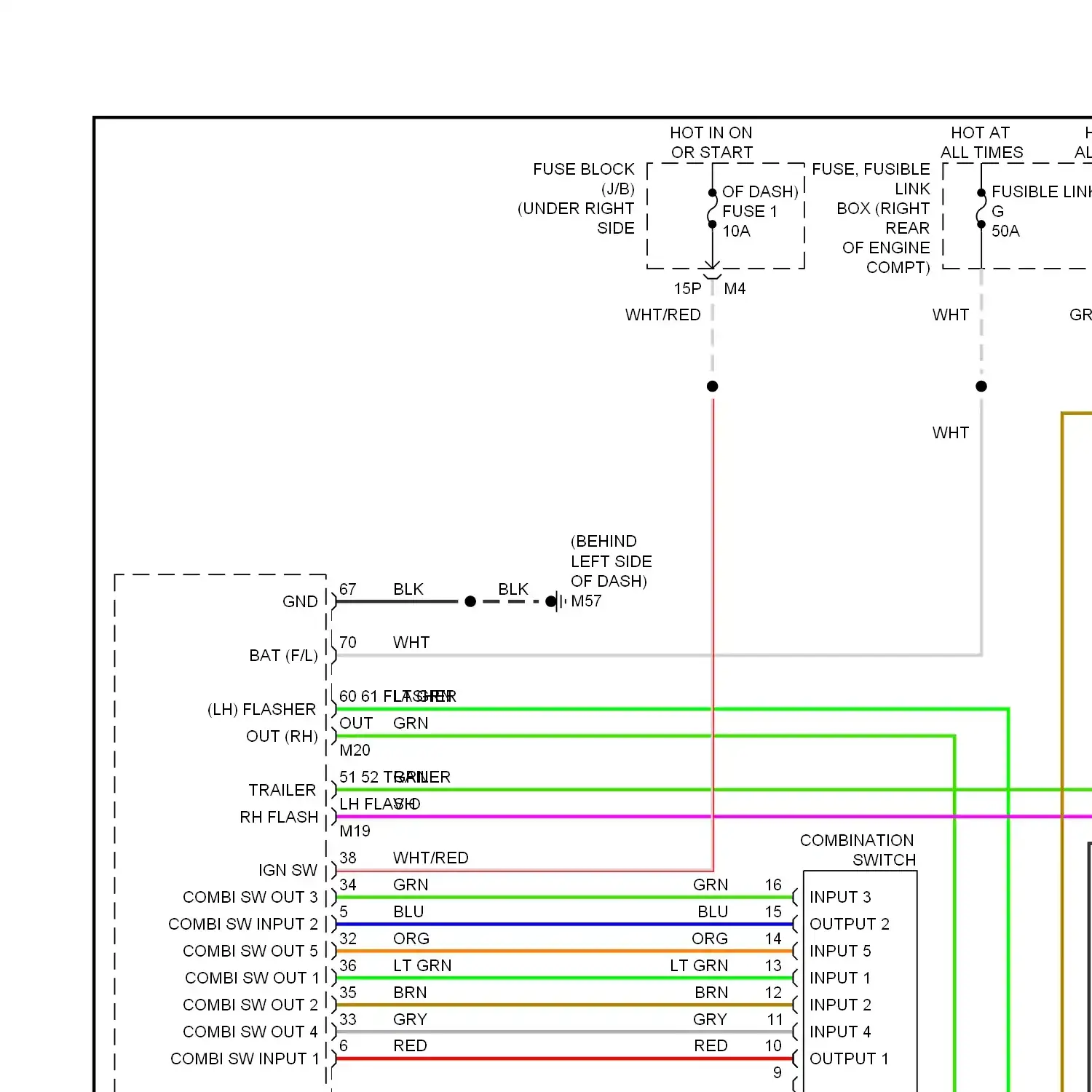
Task: Select "INPUT 3" inside the Combination Switch box
Action: (x=840, y=897)
